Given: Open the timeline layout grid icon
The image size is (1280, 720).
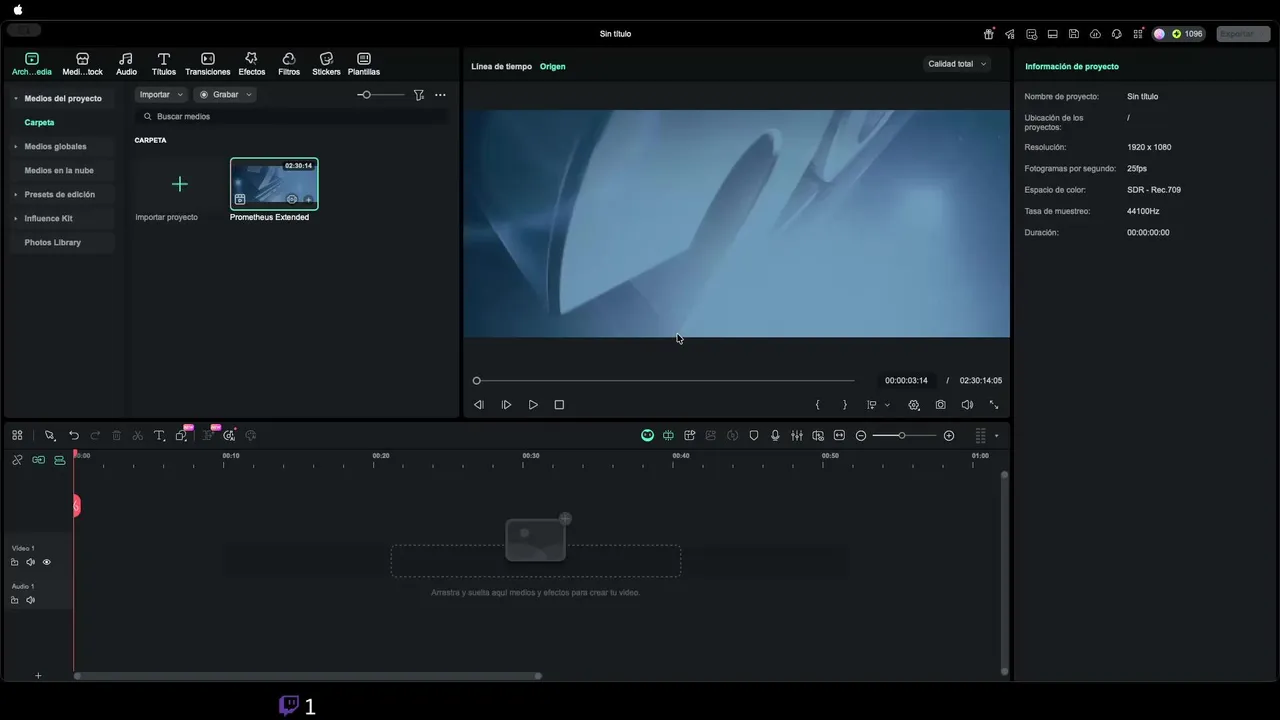Looking at the screenshot, I should [x=17, y=436].
